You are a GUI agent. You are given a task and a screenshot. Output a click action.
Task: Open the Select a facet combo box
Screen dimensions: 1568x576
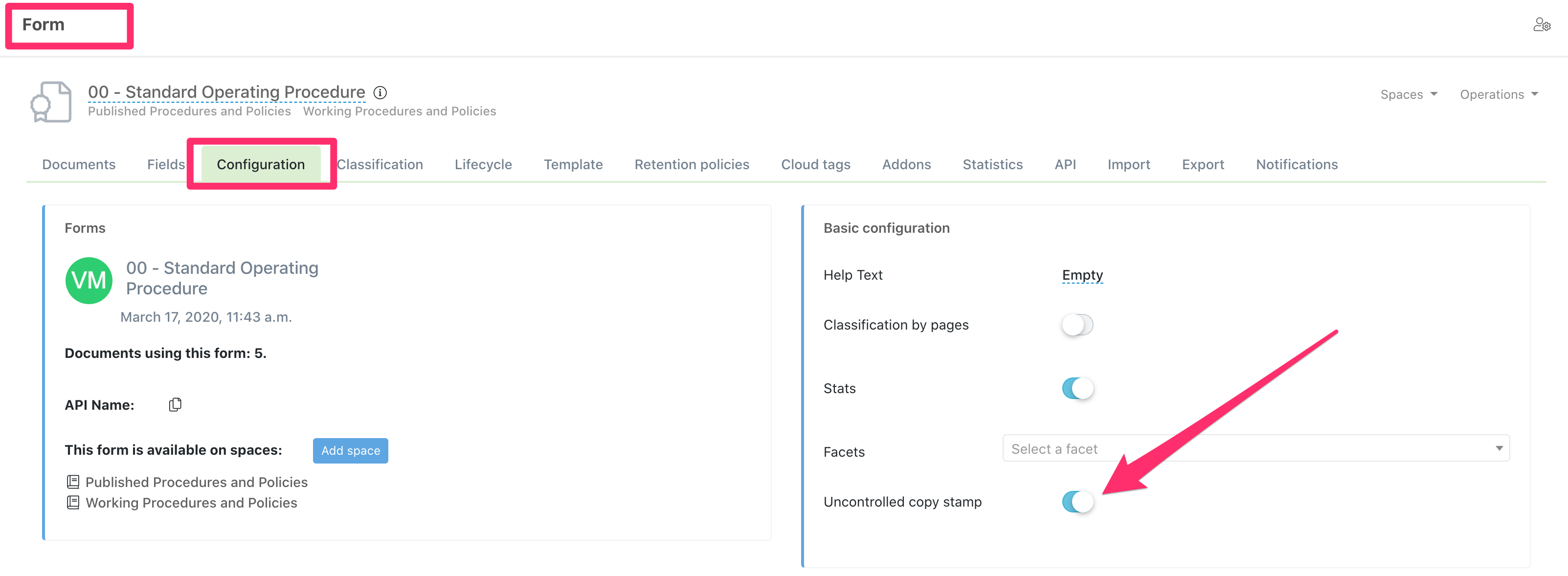click(x=1256, y=448)
